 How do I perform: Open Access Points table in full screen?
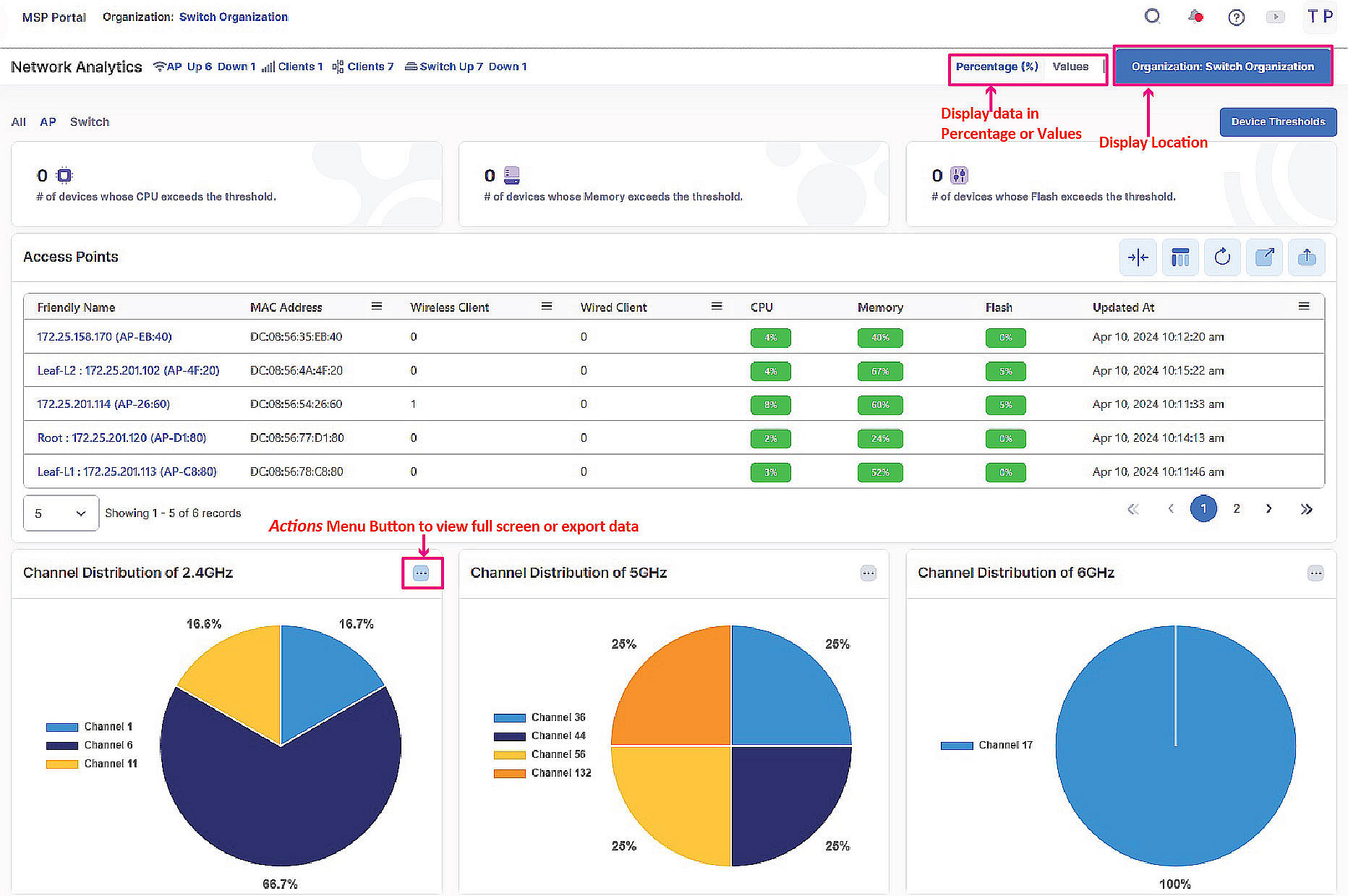tap(1264, 257)
